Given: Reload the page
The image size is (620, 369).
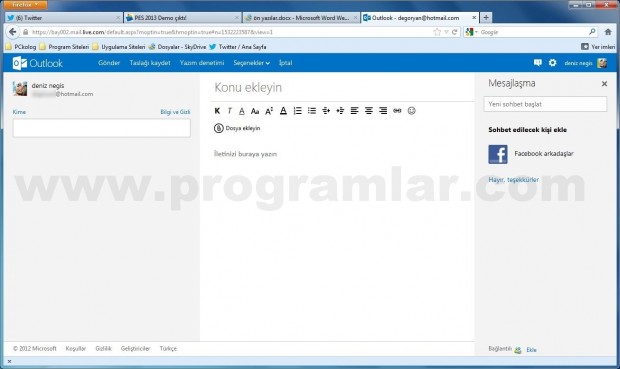Looking at the screenshot, I should pyautogui.click(x=455, y=32).
